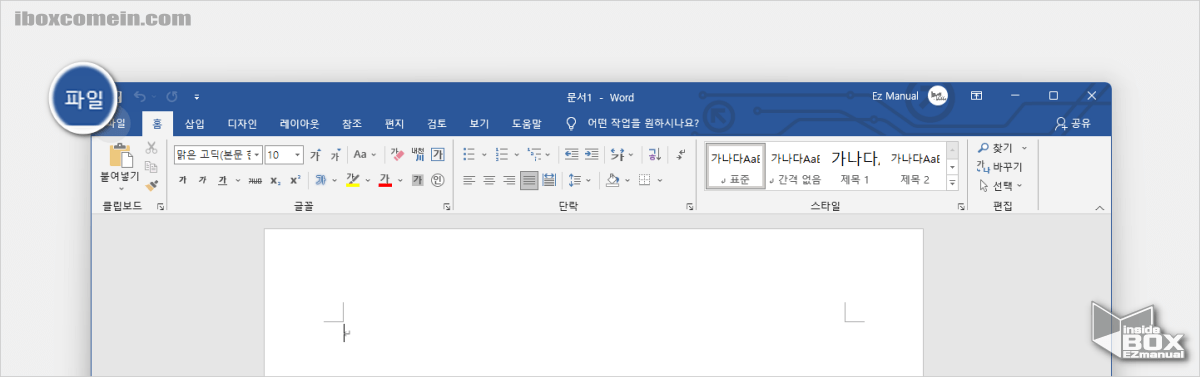Apply the 제목 1 style
The height and width of the screenshot is (377, 1200).
855,166
